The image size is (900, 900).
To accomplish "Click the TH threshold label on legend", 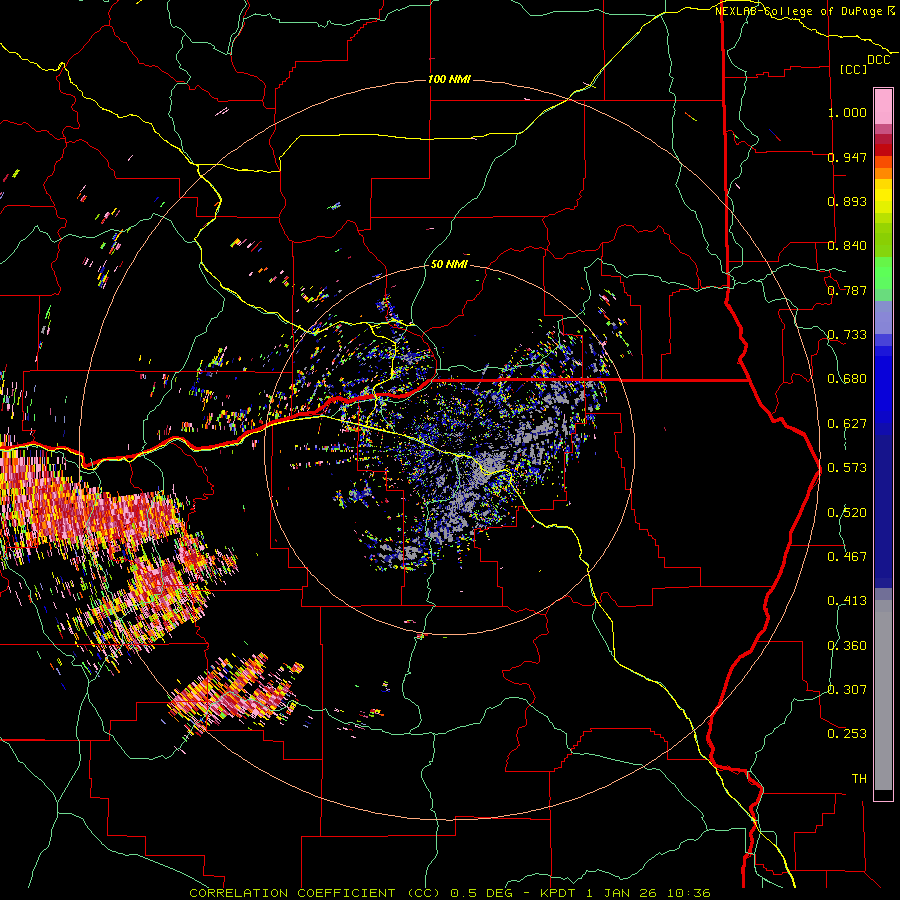I will 859,779.
